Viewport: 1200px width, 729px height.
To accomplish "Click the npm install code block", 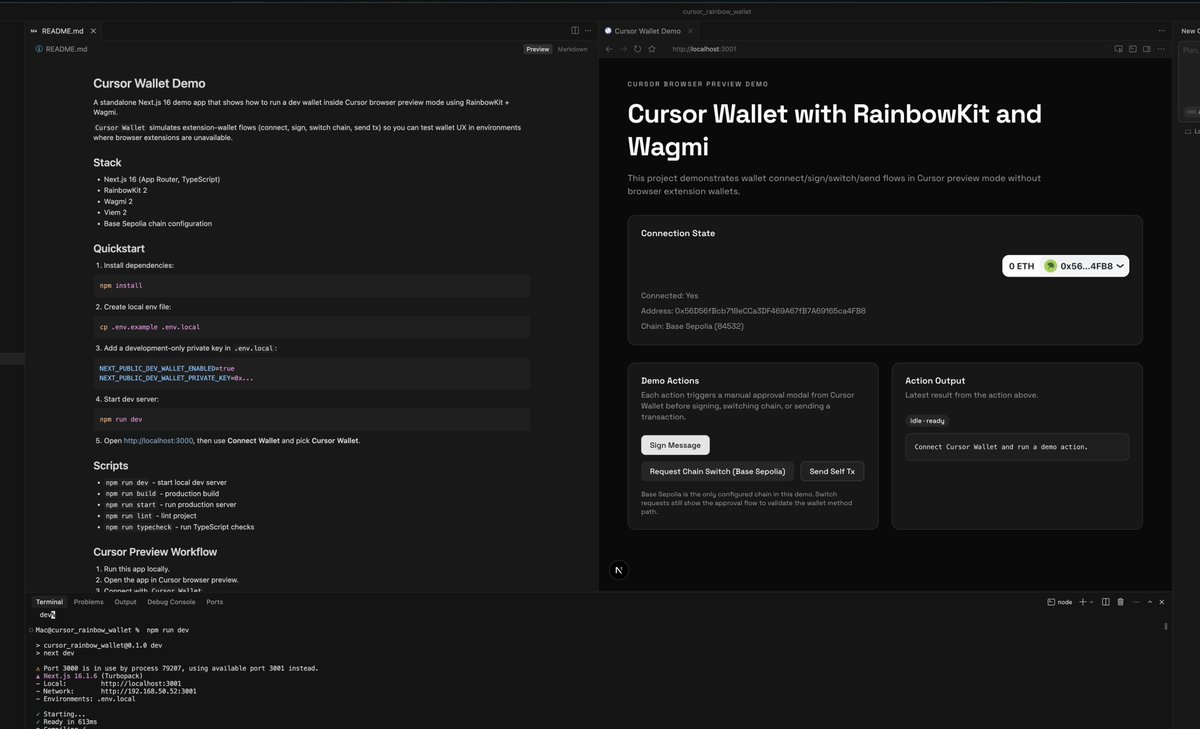I will pyautogui.click(x=311, y=285).
